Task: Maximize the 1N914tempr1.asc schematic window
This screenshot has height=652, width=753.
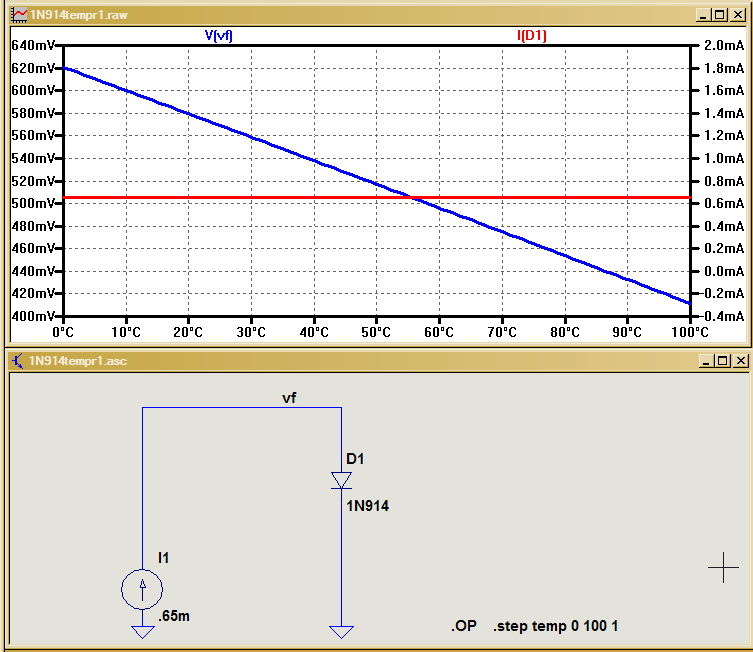Action: pos(722,361)
